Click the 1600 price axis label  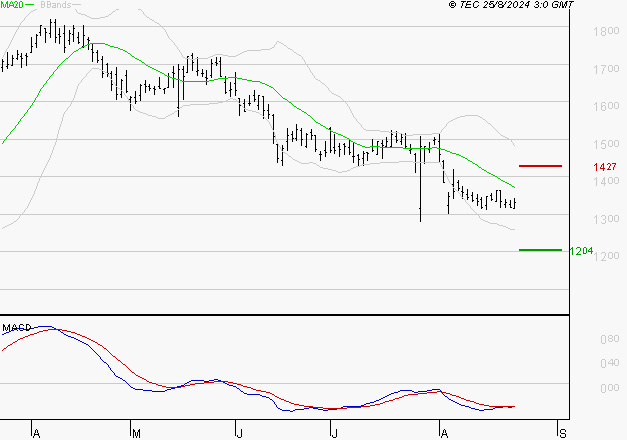tap(606, 106)
